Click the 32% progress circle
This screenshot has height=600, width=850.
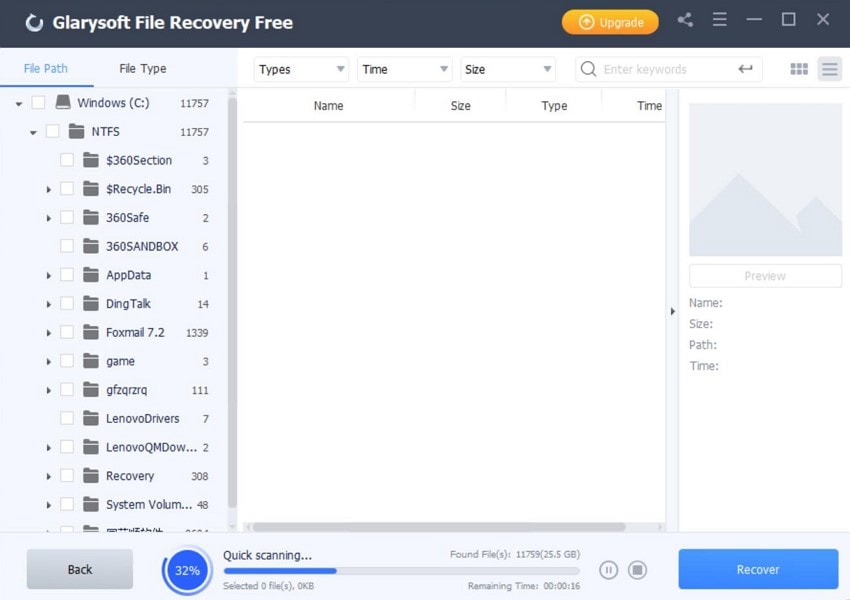click(188, 570)
